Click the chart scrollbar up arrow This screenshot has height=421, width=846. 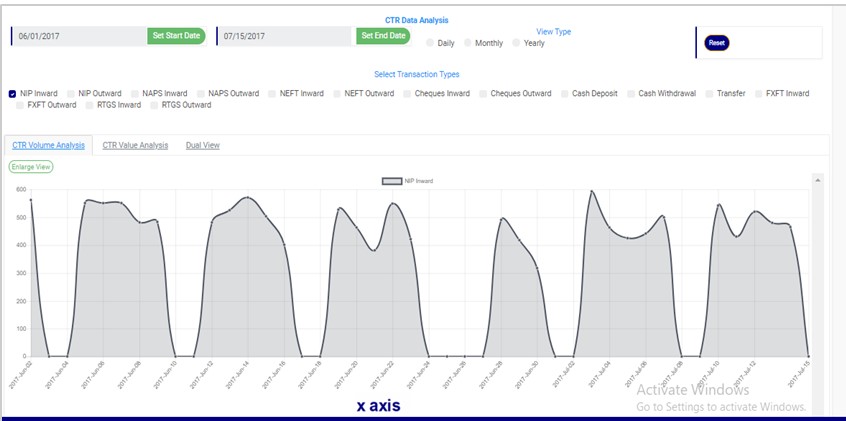click(x=818, y=181)
